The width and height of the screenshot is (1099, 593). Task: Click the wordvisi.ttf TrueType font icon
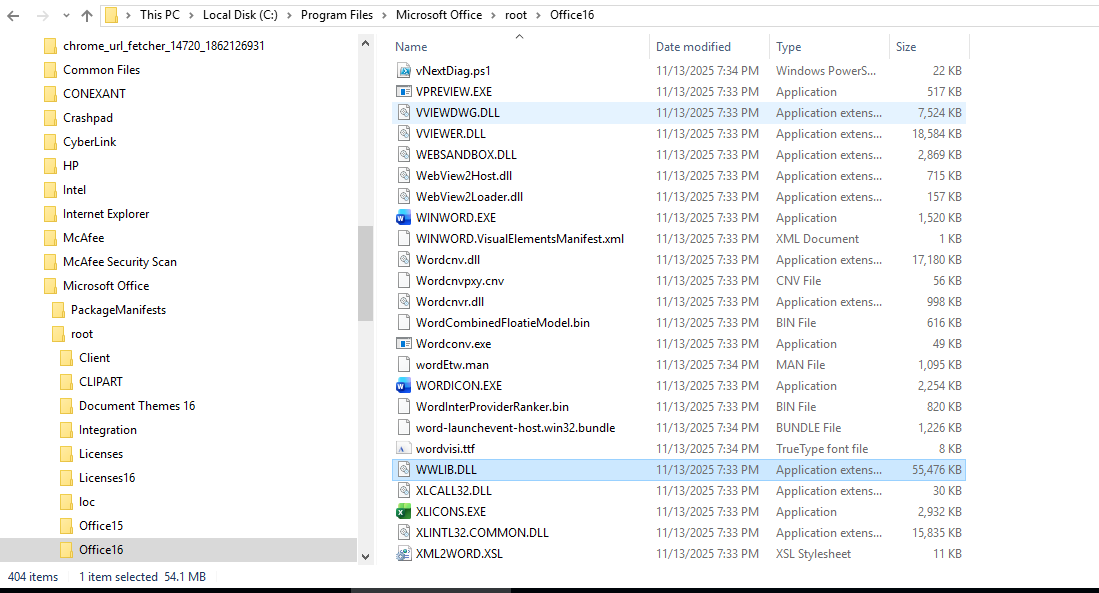pos(404,448)
